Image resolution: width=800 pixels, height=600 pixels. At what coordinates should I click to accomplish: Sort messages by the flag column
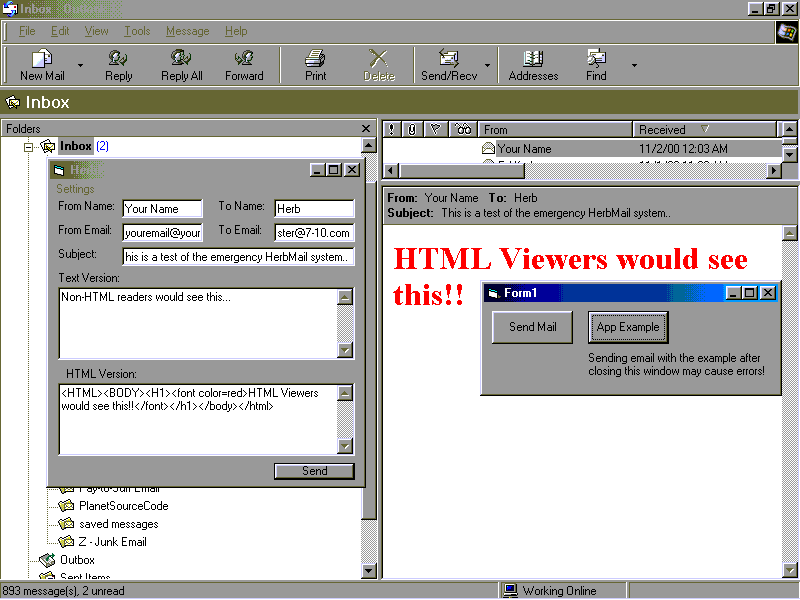[434, 129]
